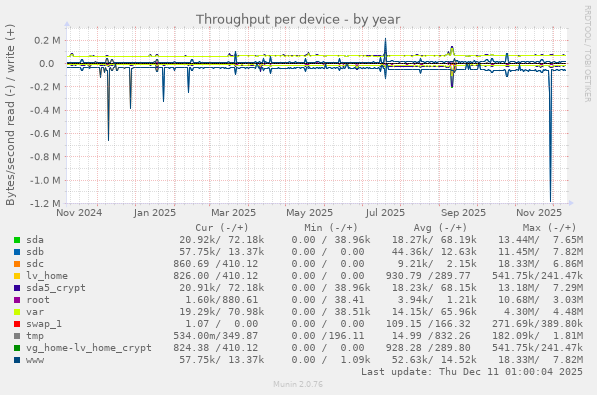The height and width of the screenshot is (395, 597).
Task: Click the dark green vg_home-lv_home_crypt swatch
Action: [17, 348]
